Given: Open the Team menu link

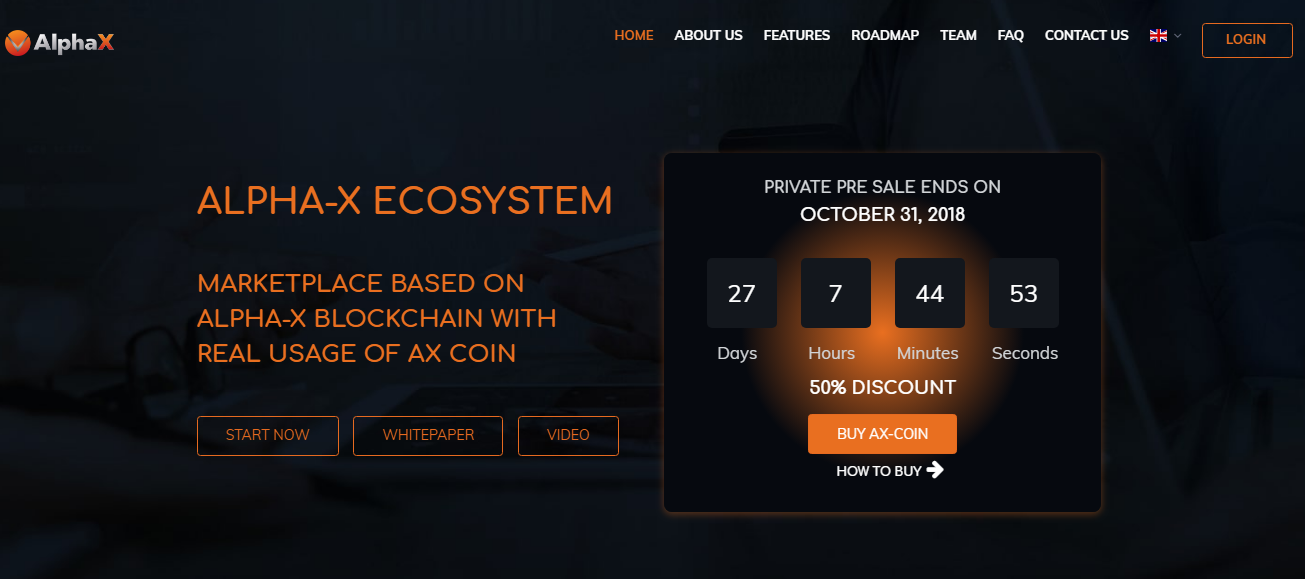Looking at the screenshot, I should click(x=958, y=35).
